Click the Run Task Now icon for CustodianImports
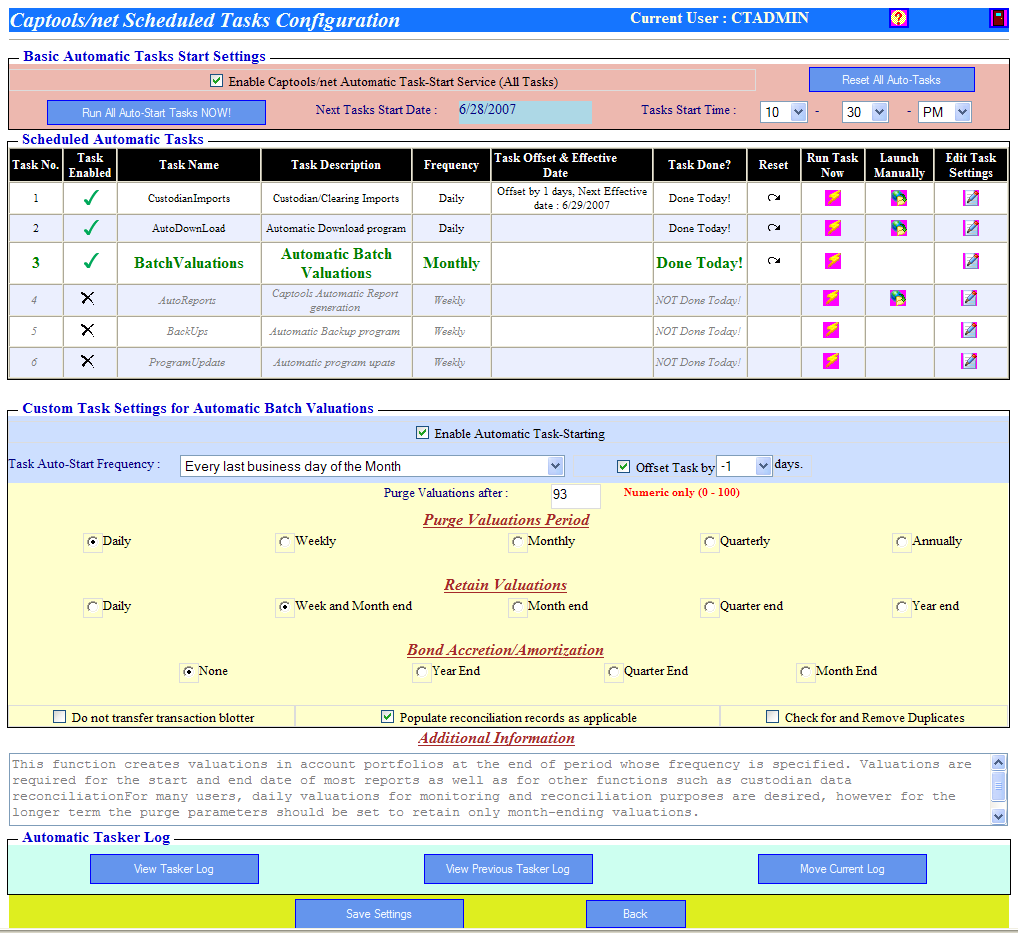 832,198
